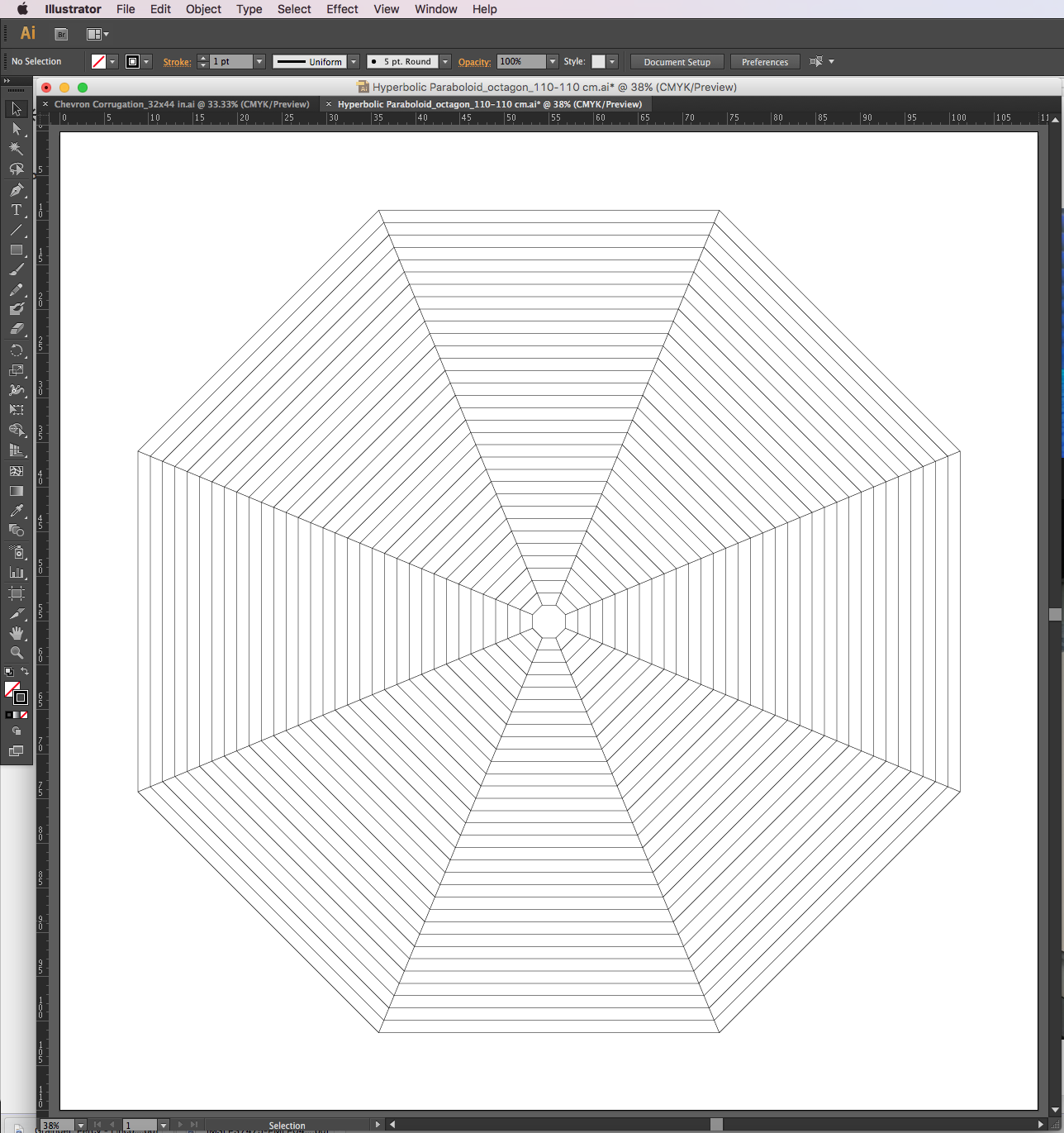This screenshot has width=1064, height=1133.
Task: Change screen mode at tools panel bottom
Action: tap(16, 751)
